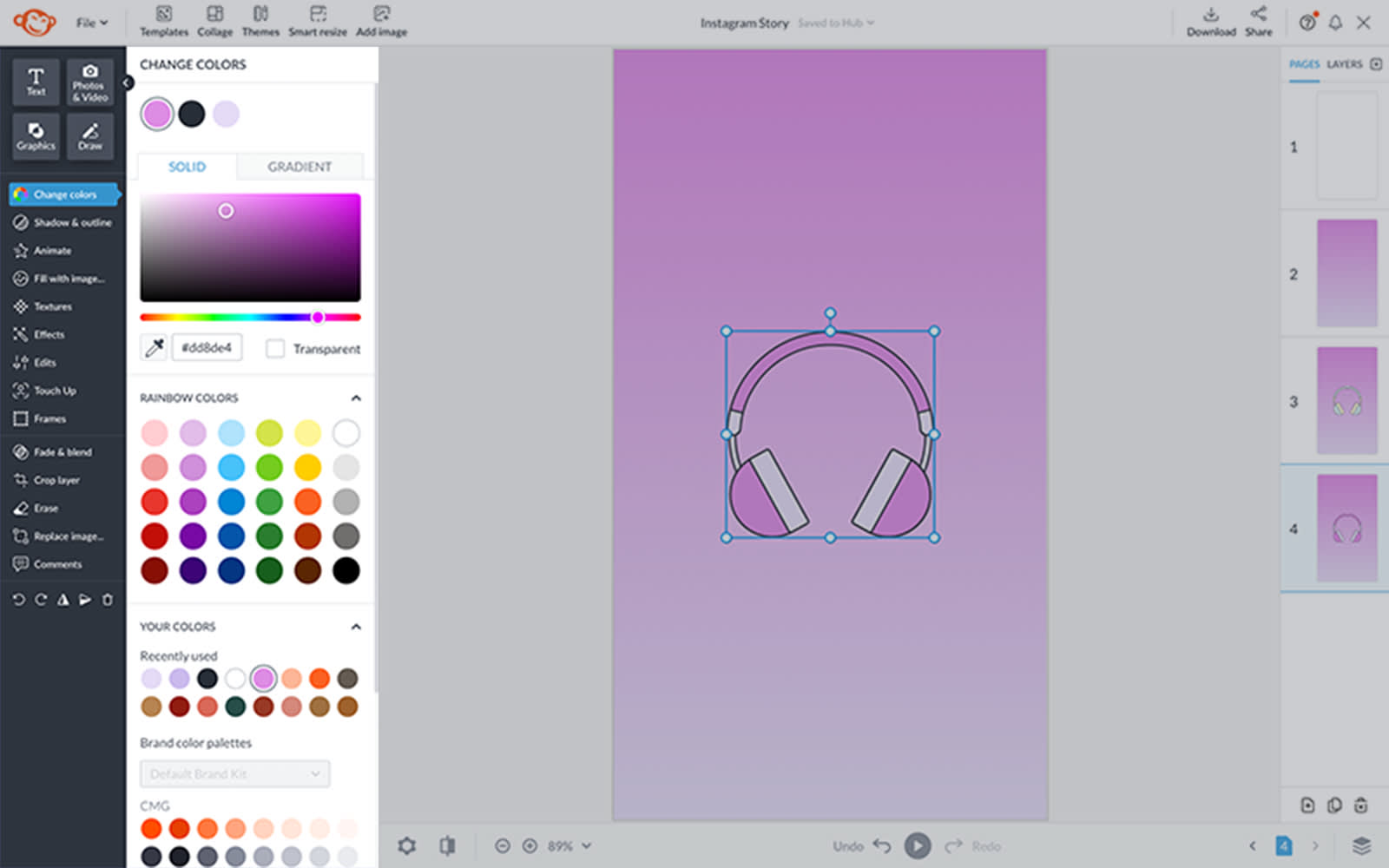Select page 3 thumbnail
This screenshot has width=1389, height=868.
1346,401
